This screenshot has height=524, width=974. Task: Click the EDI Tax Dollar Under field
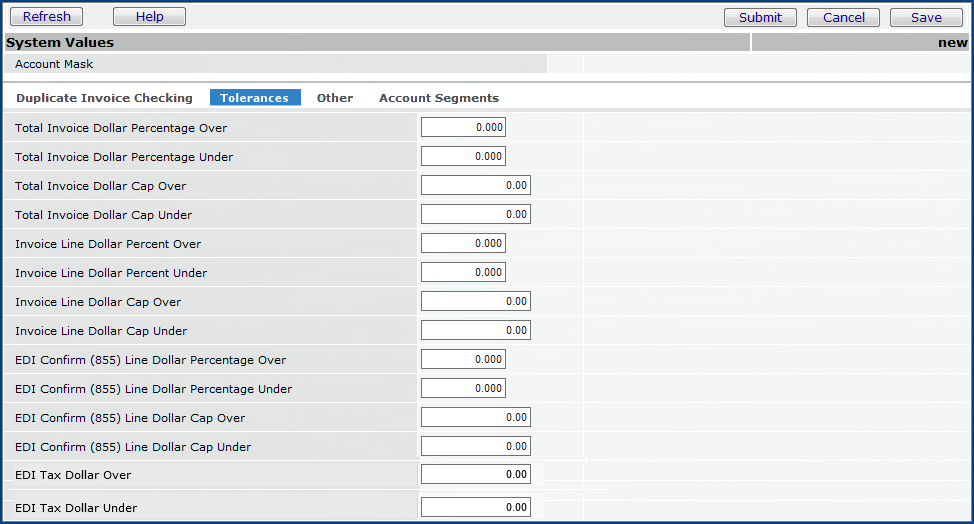coord(475,508)
